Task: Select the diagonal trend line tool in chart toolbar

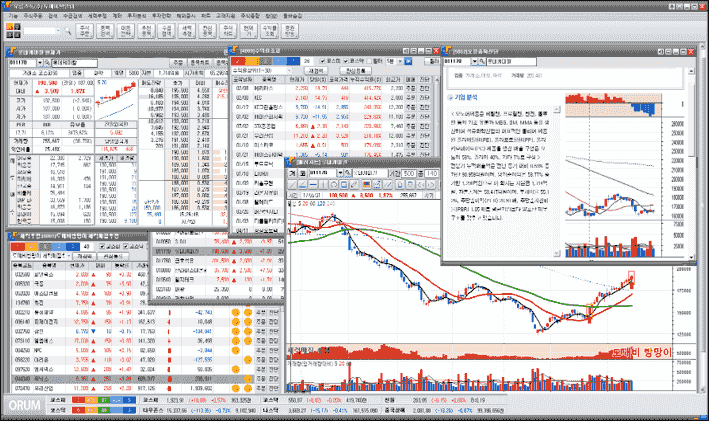Action: [293, 184]
